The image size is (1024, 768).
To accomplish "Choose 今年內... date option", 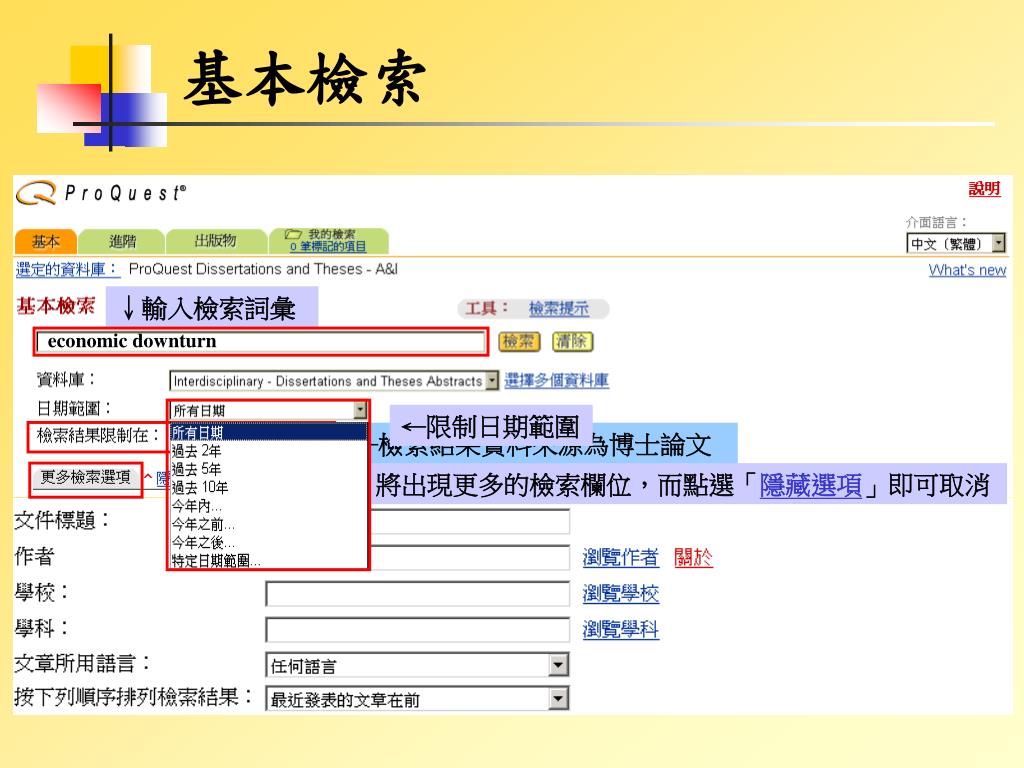I will tap(268, 505).
